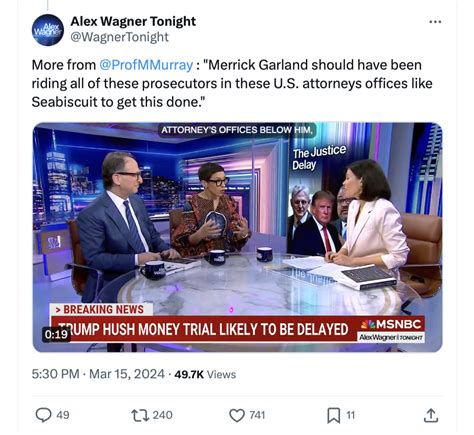Bookmark the tweet with the bookmark icon
The height and width of the screenshot is (435, 474).
pyautogui.click(x=333, y=415)
